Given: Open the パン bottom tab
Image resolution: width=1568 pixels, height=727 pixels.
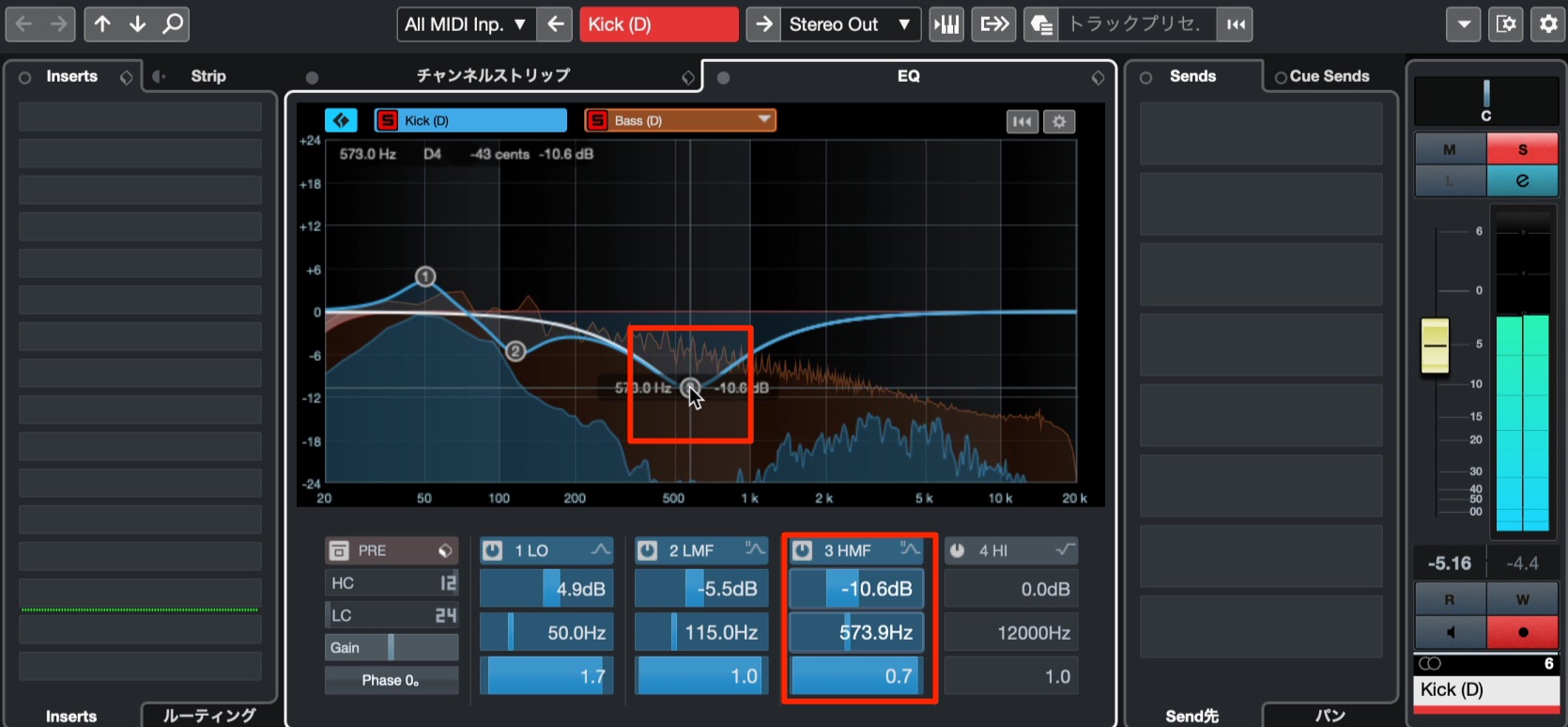Looking at the screenshot, I should click(1330, 715).
